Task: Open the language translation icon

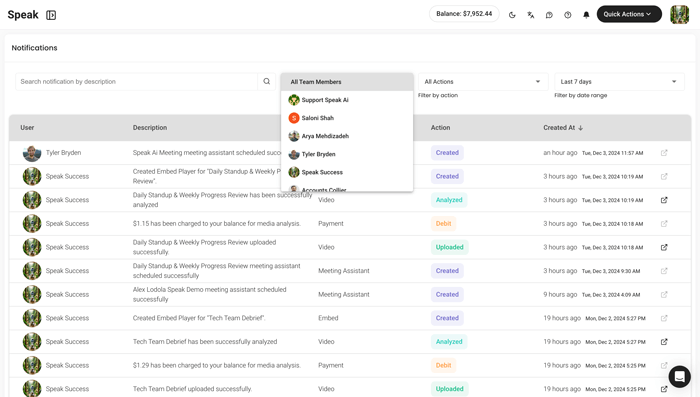Action: [x=531, y=15]
